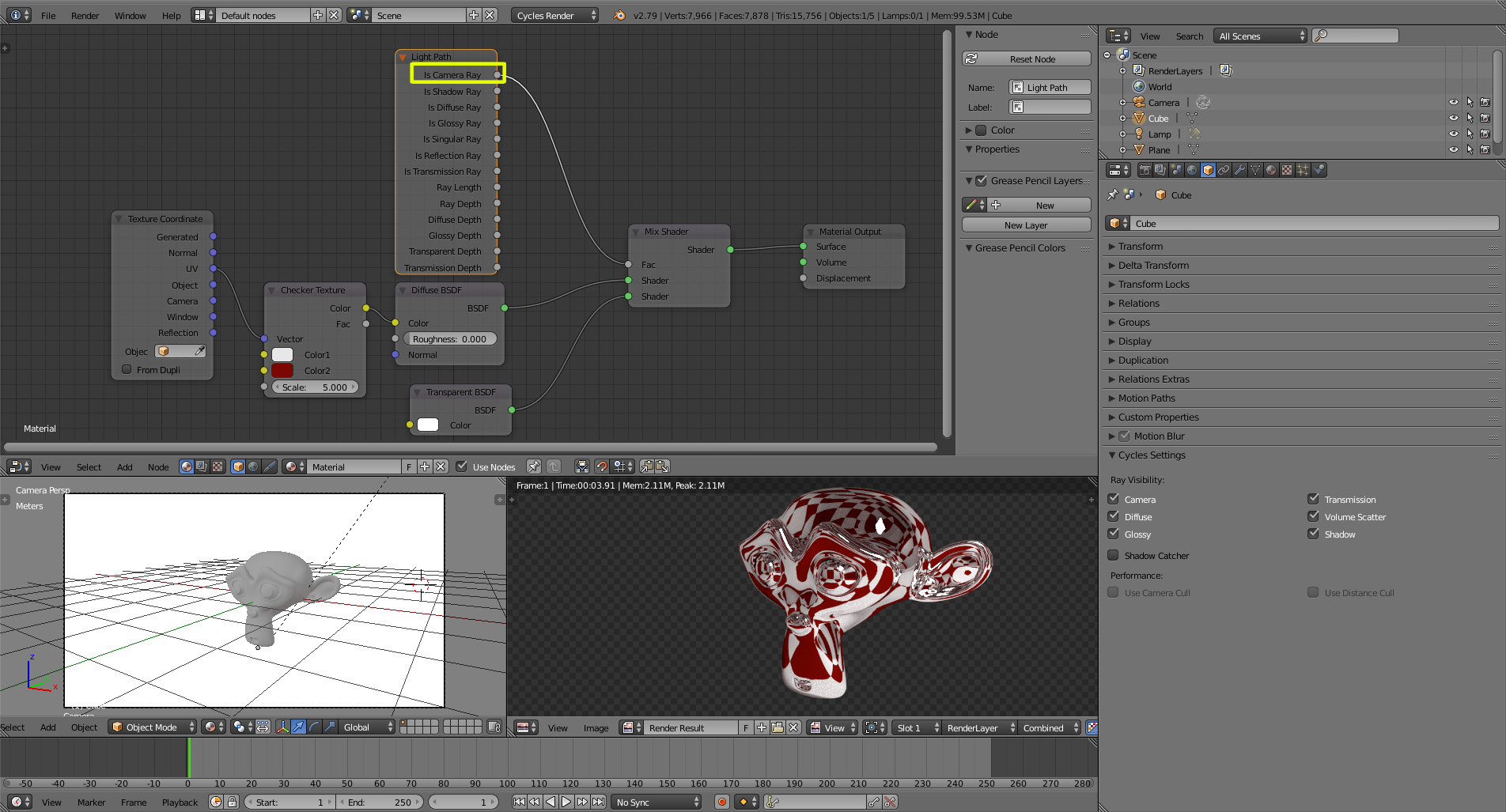Toggle the Use Nodes checkbox
This screenshot has height=812, width=1506.
pos(462,466)
